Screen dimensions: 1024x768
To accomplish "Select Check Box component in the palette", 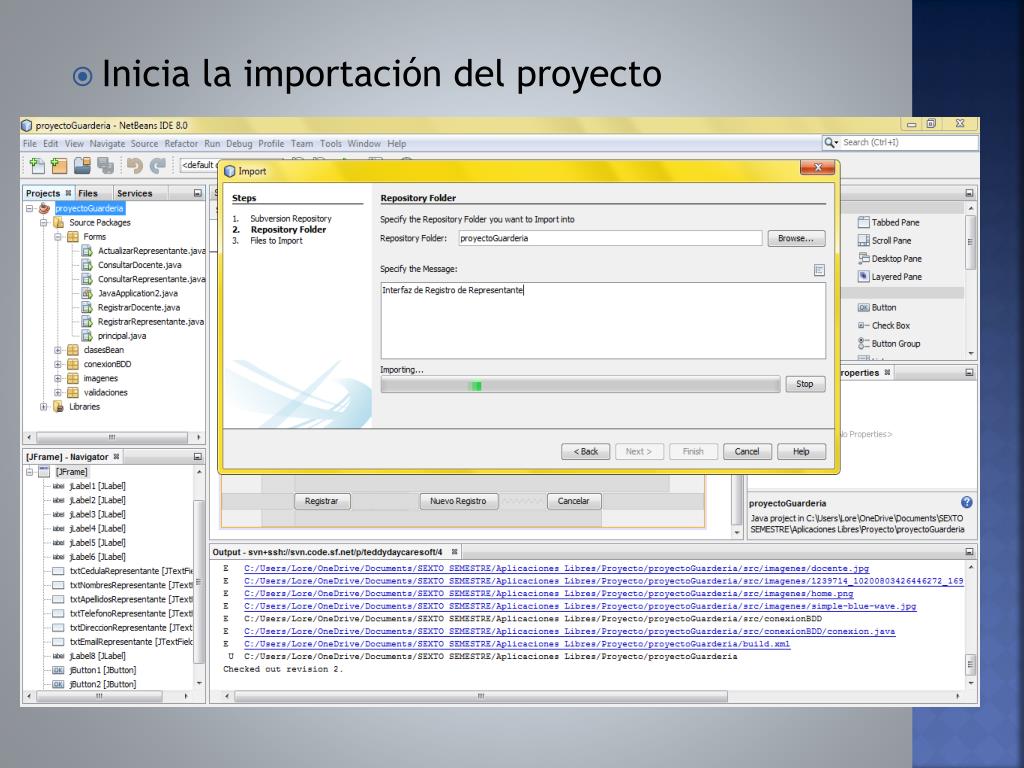I will click(x=884, y=325).
